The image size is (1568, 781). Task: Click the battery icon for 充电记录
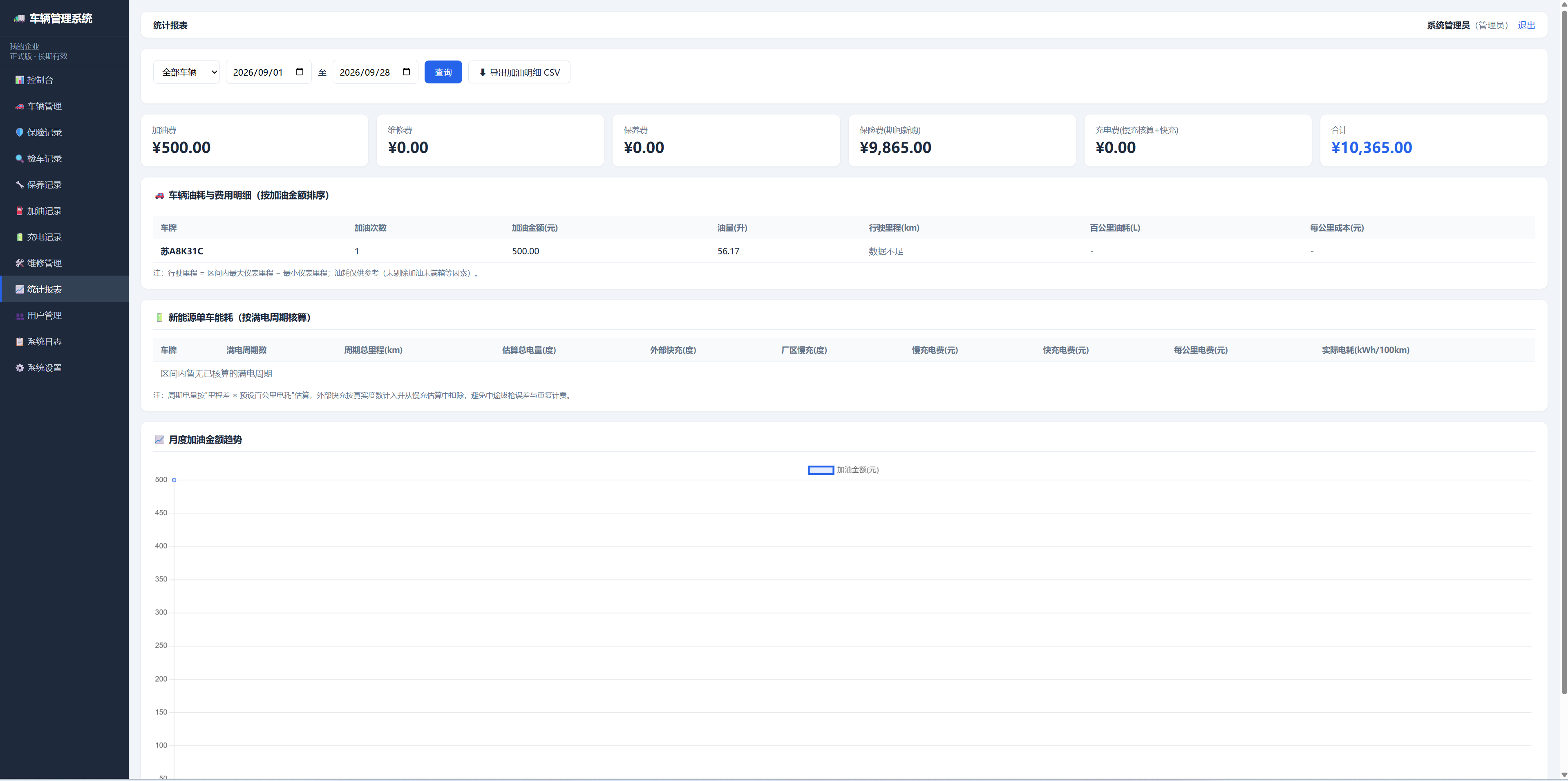(x=20, y=237)
